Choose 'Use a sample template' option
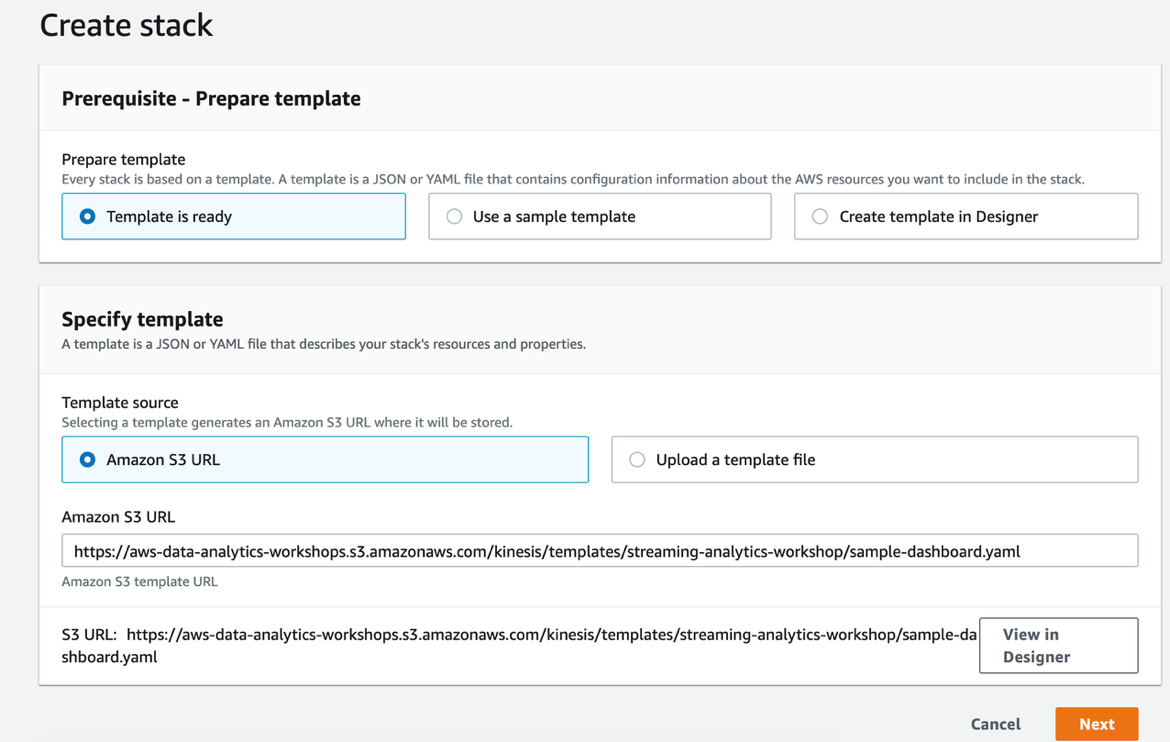Image resolution: width=1170 pixels, height=742 pixels. [600, 216]
